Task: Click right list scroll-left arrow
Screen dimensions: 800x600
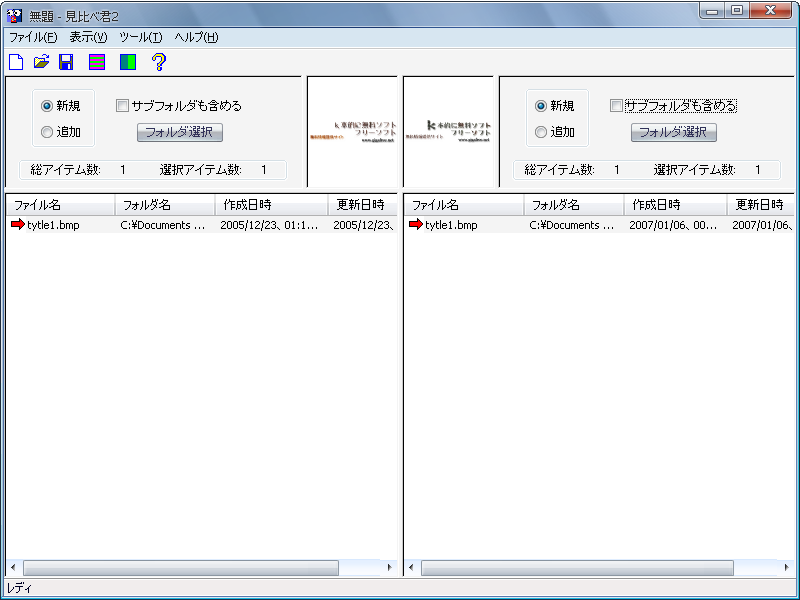Action: point(411,567)
